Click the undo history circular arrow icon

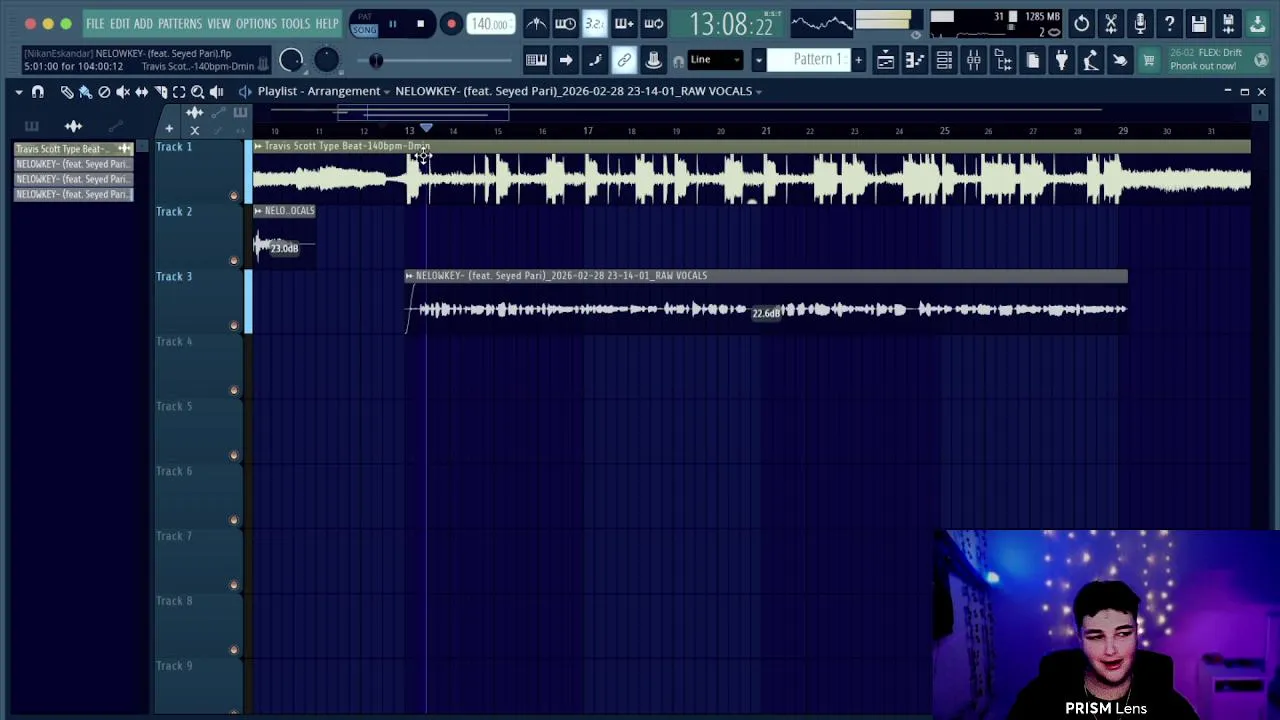click(x=1081, y=23)
